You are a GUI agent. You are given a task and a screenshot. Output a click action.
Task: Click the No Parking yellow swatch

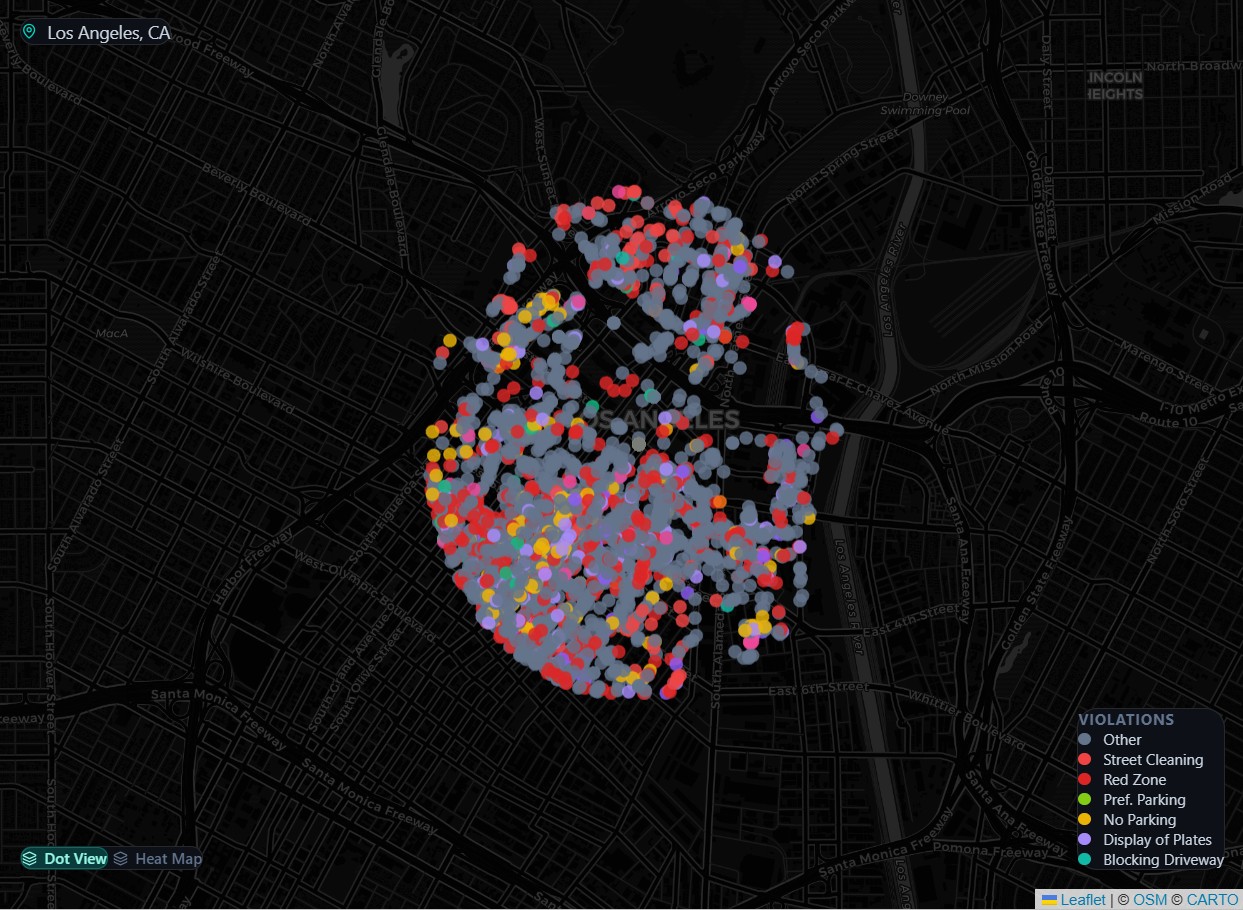(x=1085, y=819)
